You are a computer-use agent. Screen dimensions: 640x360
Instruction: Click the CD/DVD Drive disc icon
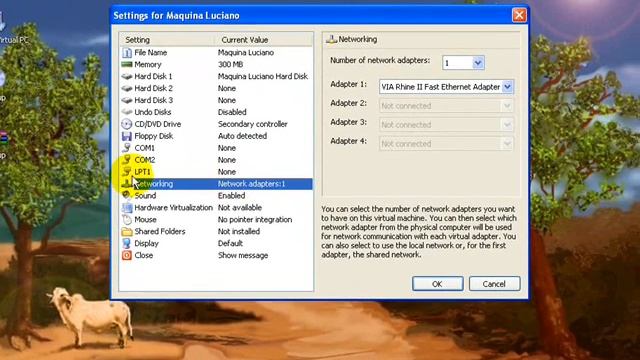point(127,124)
